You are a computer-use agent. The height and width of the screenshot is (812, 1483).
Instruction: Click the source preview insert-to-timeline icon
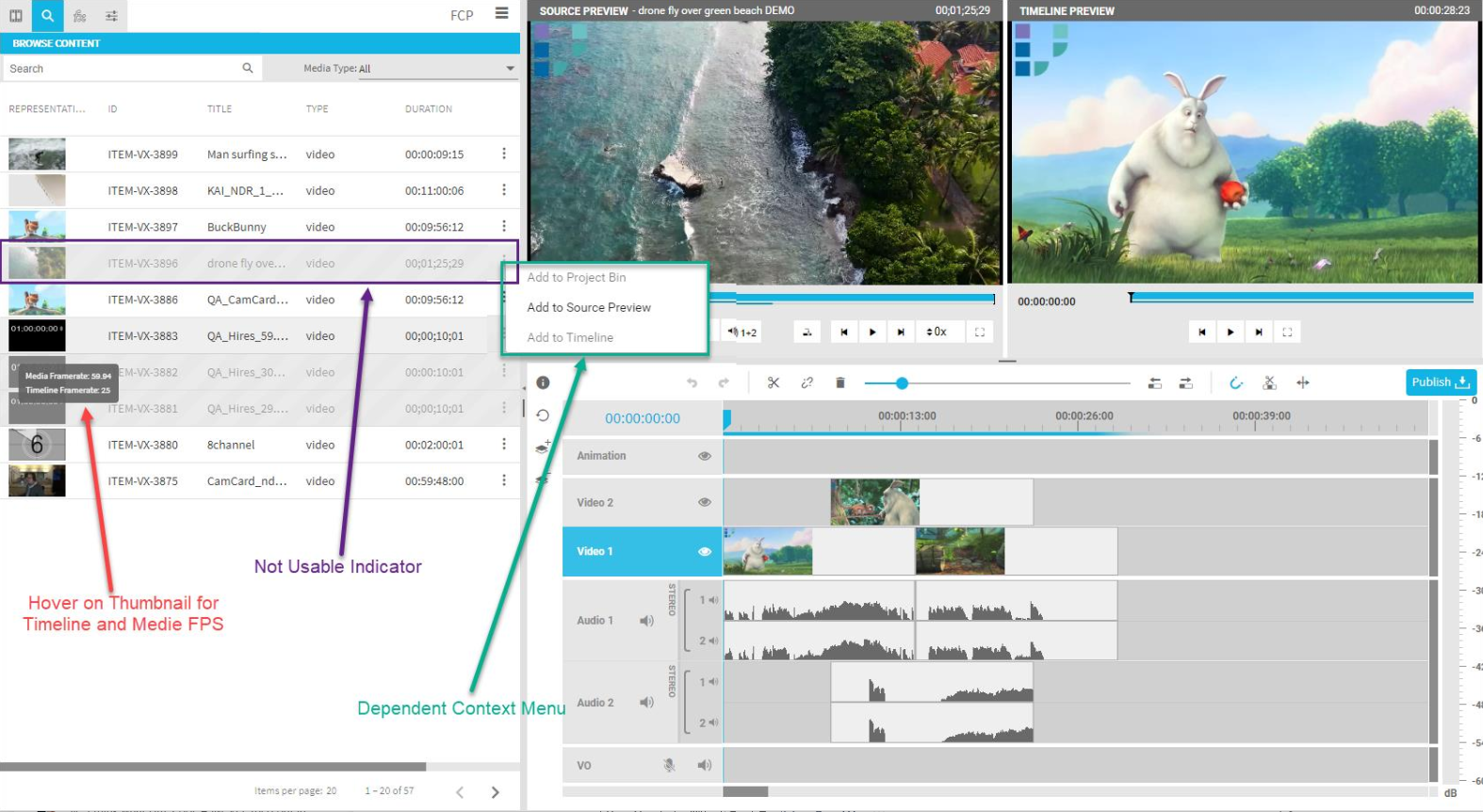point(807,332)
